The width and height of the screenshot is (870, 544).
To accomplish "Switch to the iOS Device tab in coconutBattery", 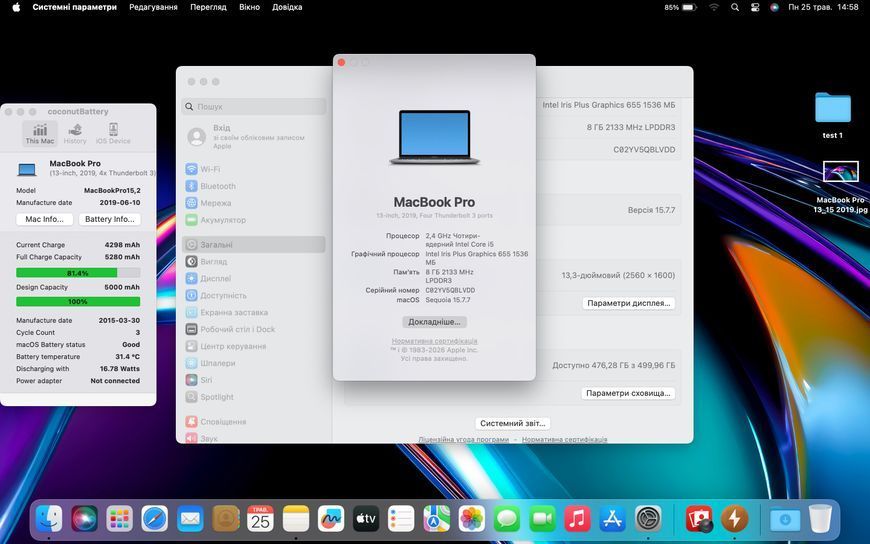I will (x=113, y=134).
